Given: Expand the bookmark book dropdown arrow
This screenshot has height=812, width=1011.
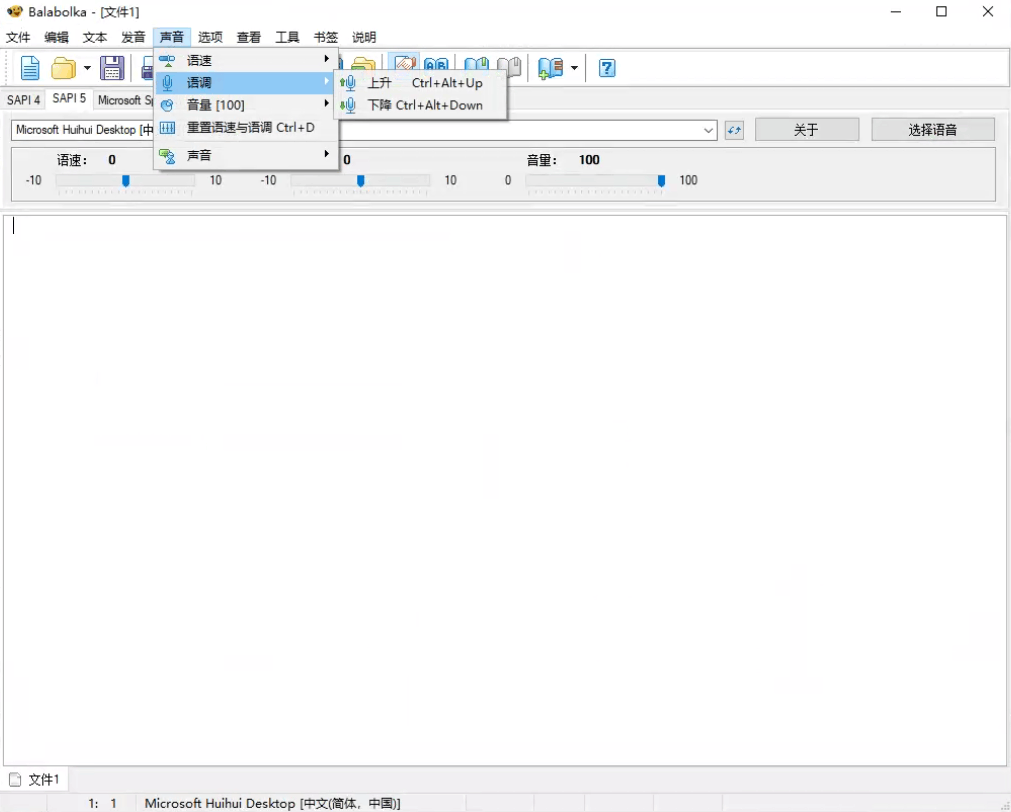Looking at the screenshot, I should pos(574,68).
